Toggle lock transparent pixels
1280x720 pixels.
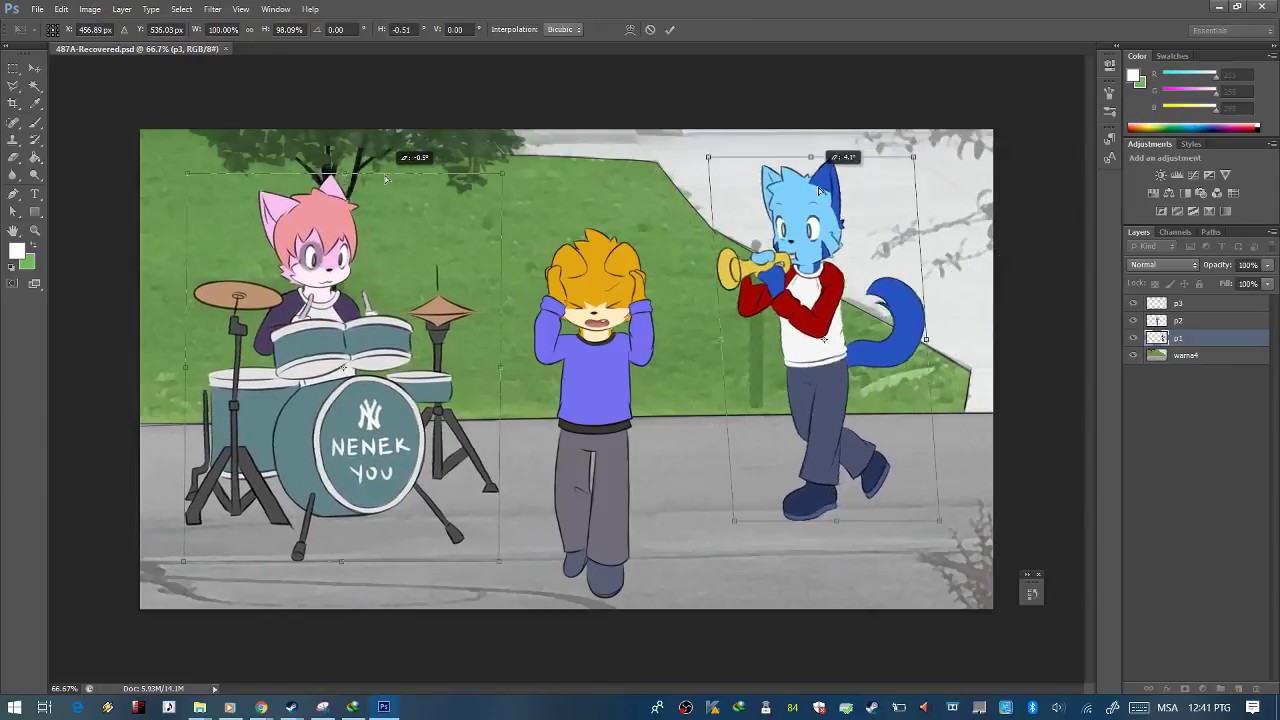click(1155, 284)
